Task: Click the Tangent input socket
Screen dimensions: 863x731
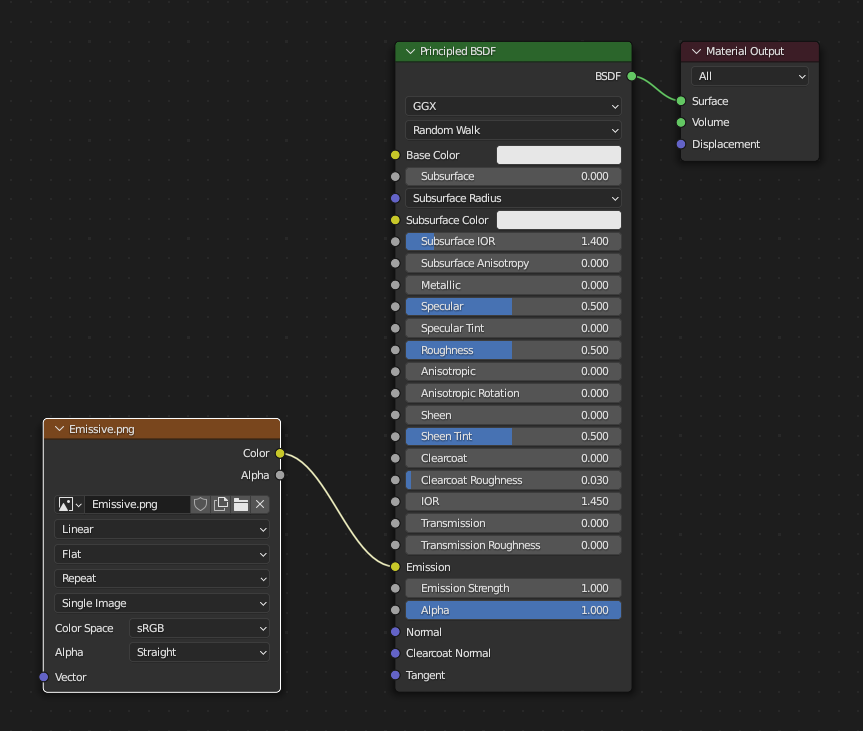Action: click(395, 675)
